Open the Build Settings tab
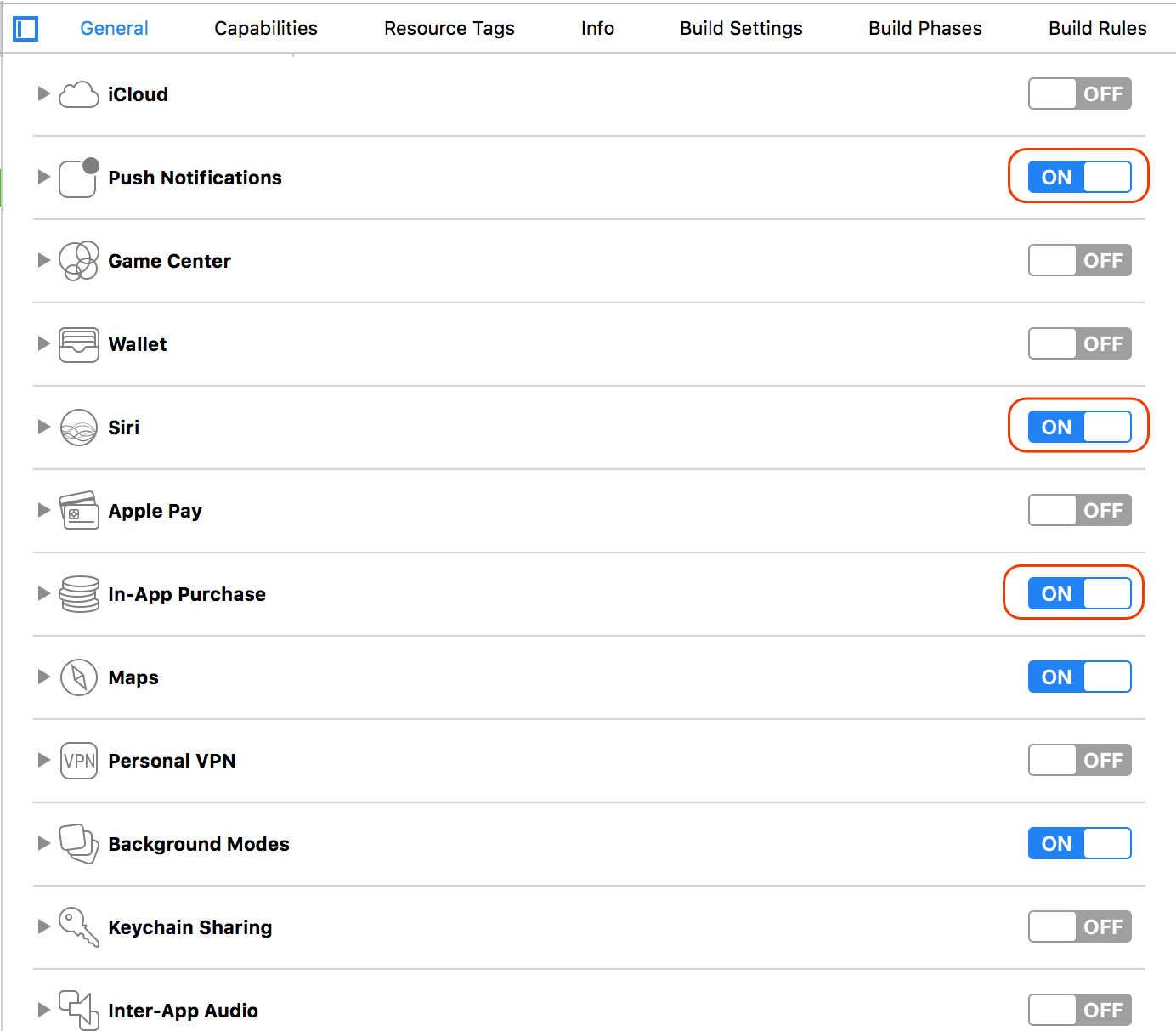 pos(741,29)
